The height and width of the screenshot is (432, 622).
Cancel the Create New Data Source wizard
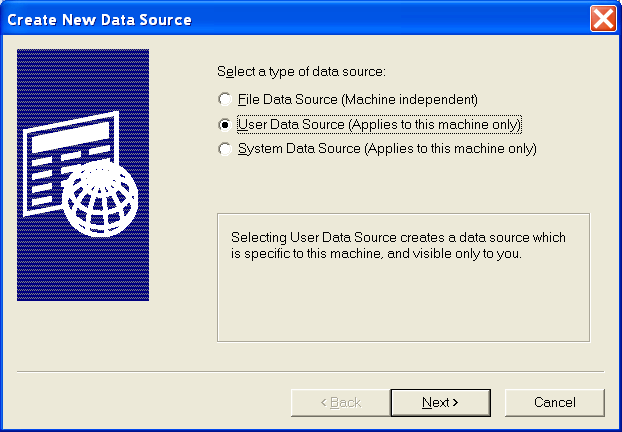555,403
